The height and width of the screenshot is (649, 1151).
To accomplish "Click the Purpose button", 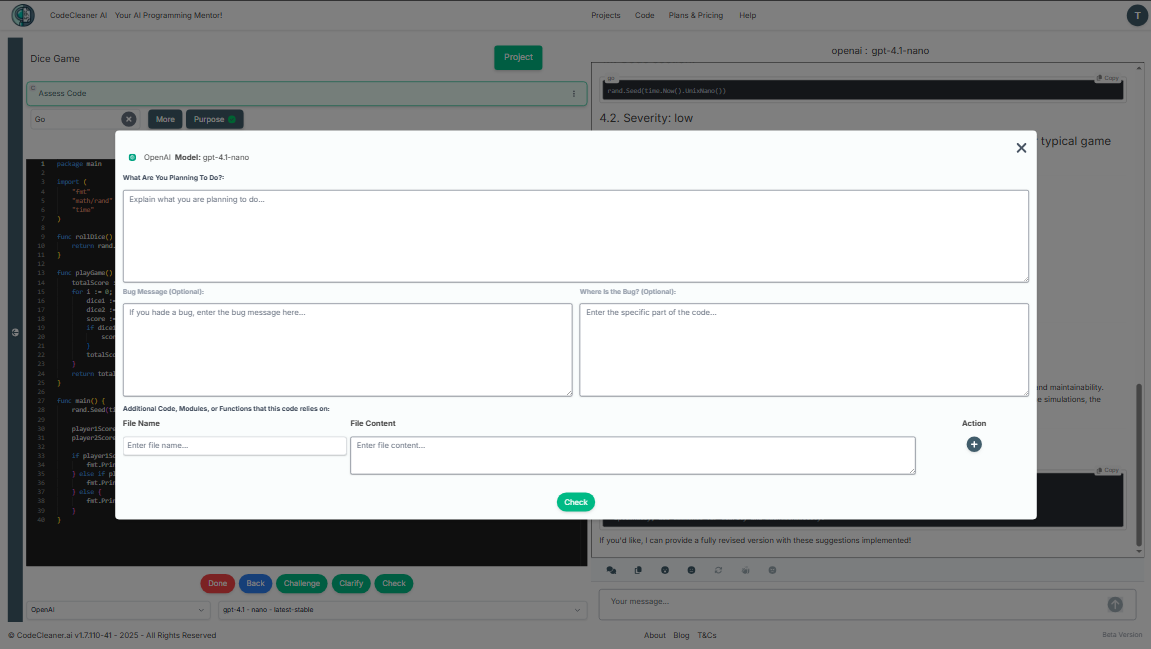I will pos(214,119).
